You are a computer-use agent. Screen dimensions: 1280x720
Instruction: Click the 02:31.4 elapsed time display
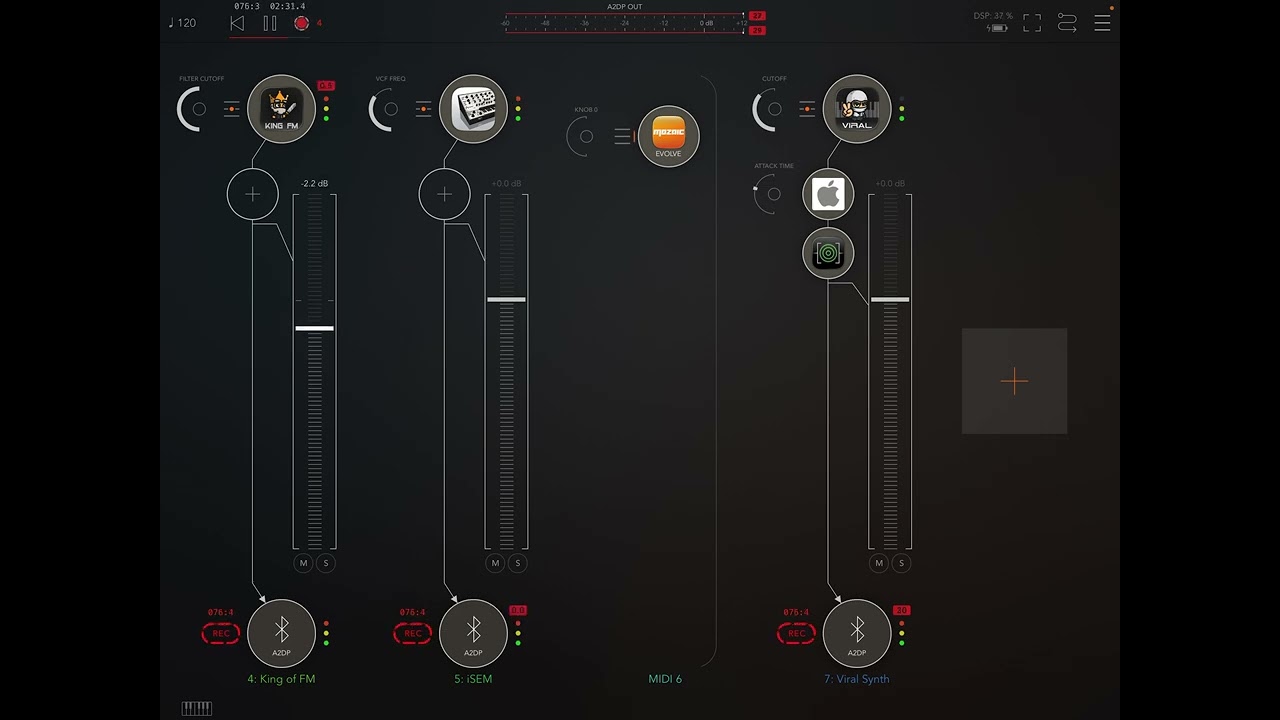[288, 6]
